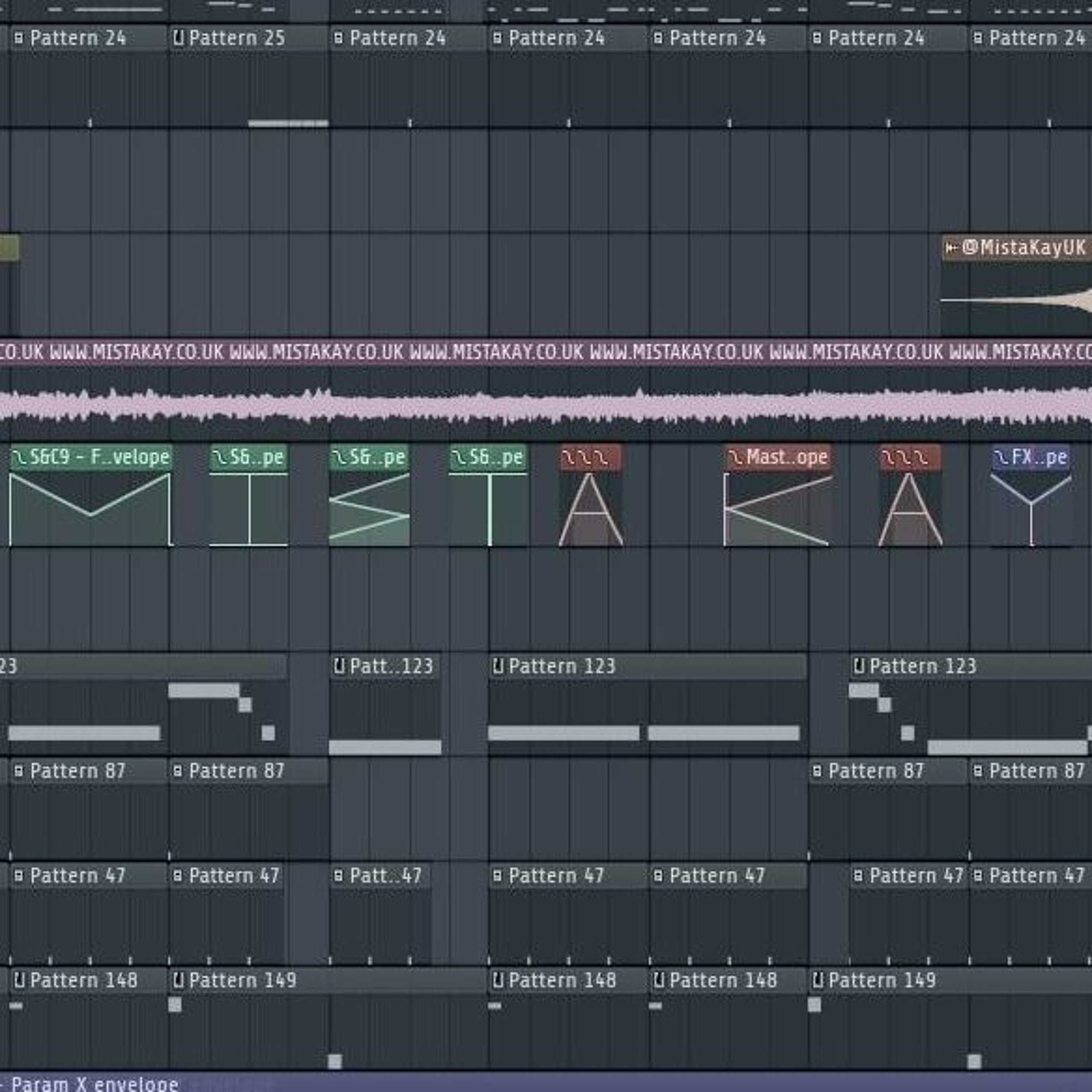Select the Param X envelope clip
This screenshot has height=1092, width=1092.
tap(95, 1084)
